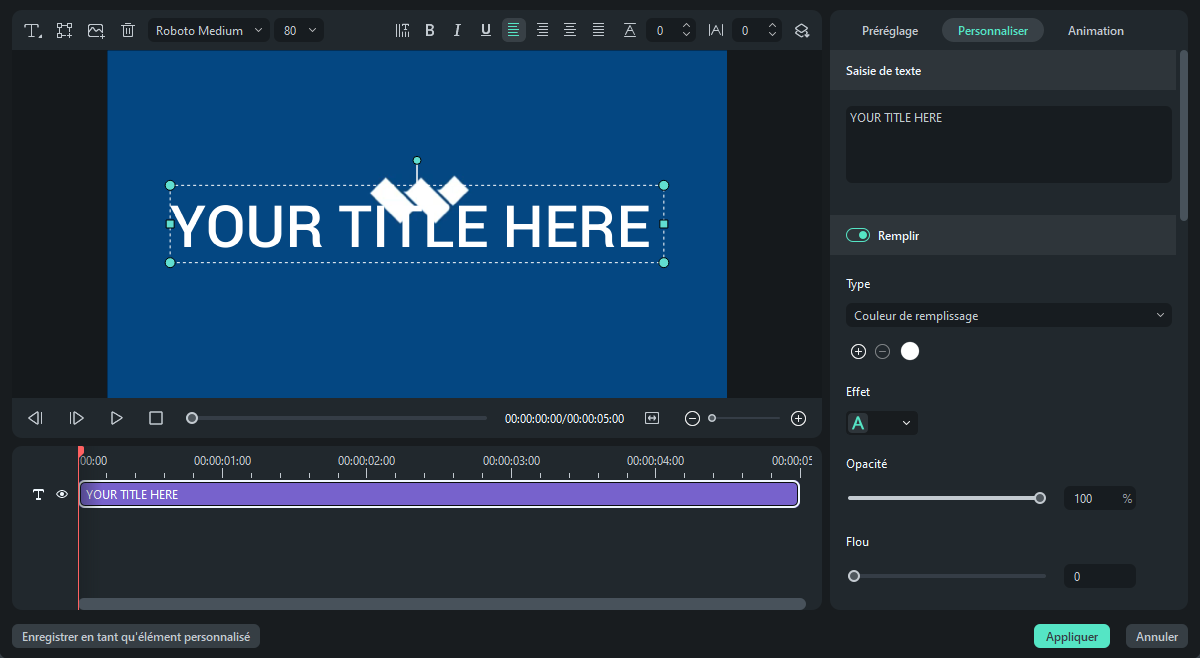1200x658 pixels.
Task: Click the preview playback progress handle
Action: click(192, 418)
